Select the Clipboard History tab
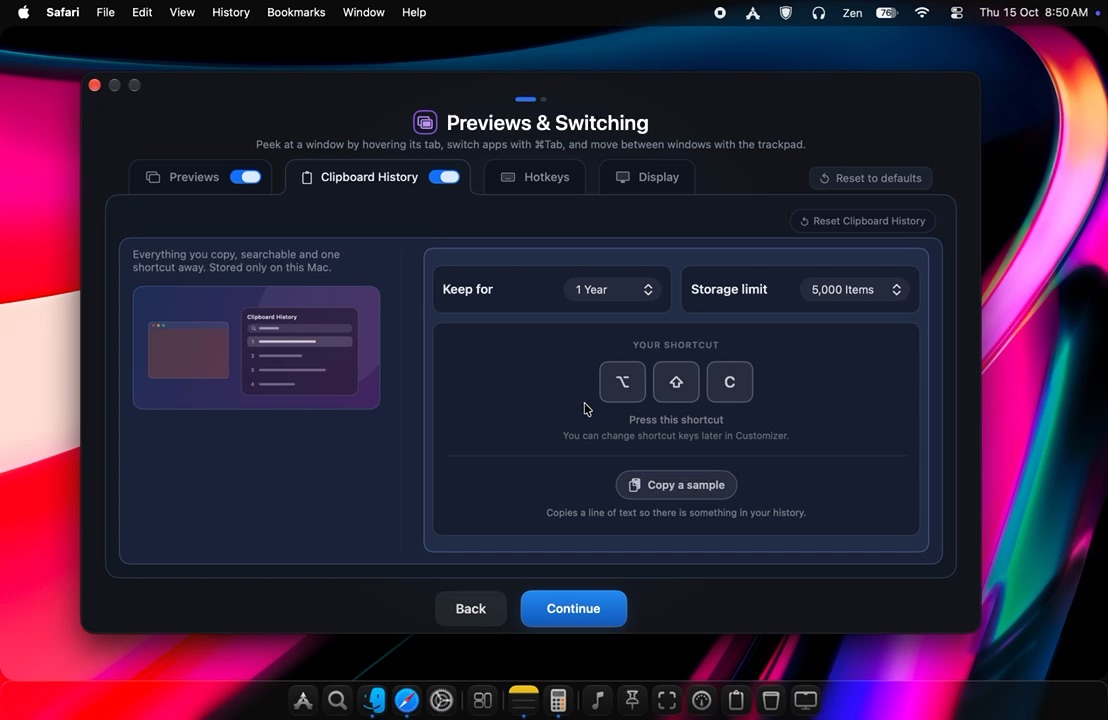Image resolution: width=1108 pixels, height=720 pixels. point(378,177)
